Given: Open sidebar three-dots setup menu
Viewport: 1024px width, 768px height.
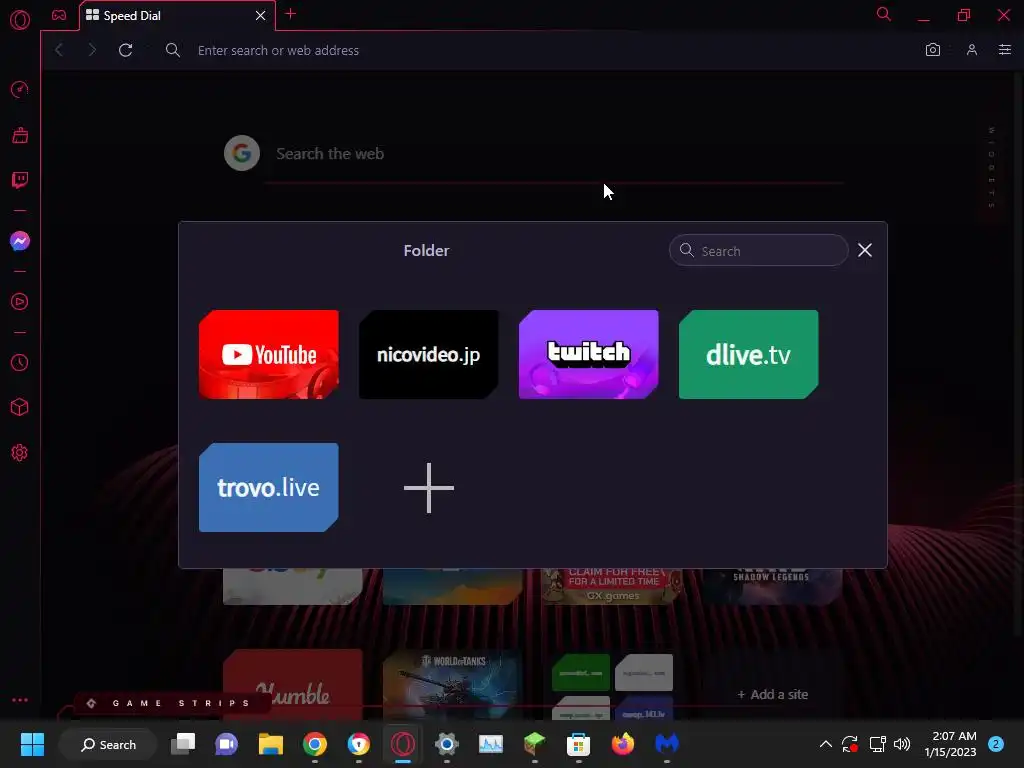Looking at the screenshot, I should pos(20,699).
